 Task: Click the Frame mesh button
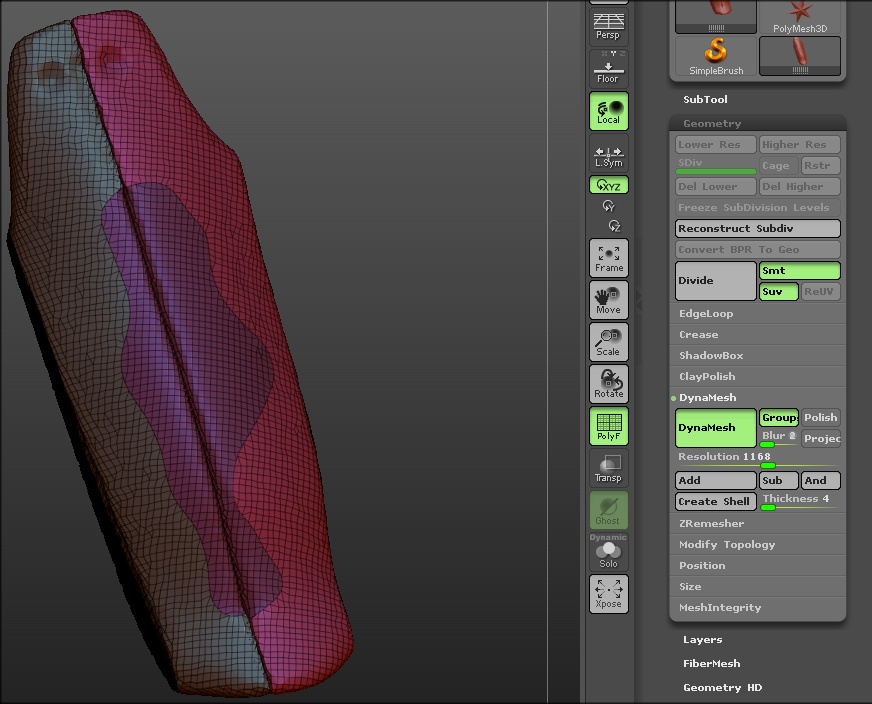[608, 258]
